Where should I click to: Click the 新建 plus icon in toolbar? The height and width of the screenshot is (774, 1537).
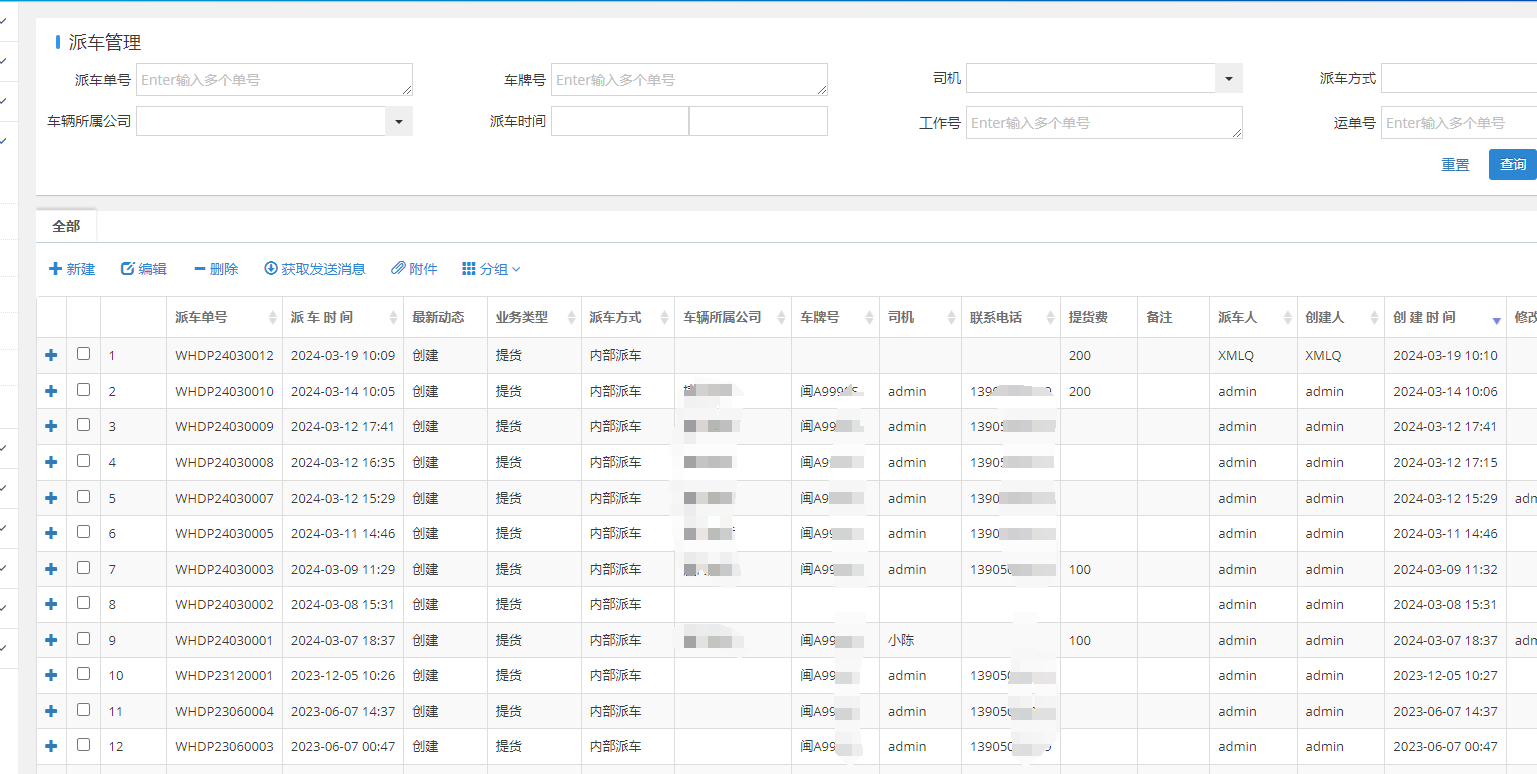(55, 269)
